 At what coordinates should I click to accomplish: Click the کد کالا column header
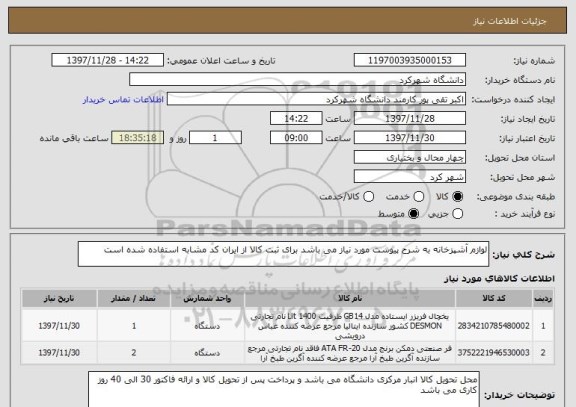[494, 299]
